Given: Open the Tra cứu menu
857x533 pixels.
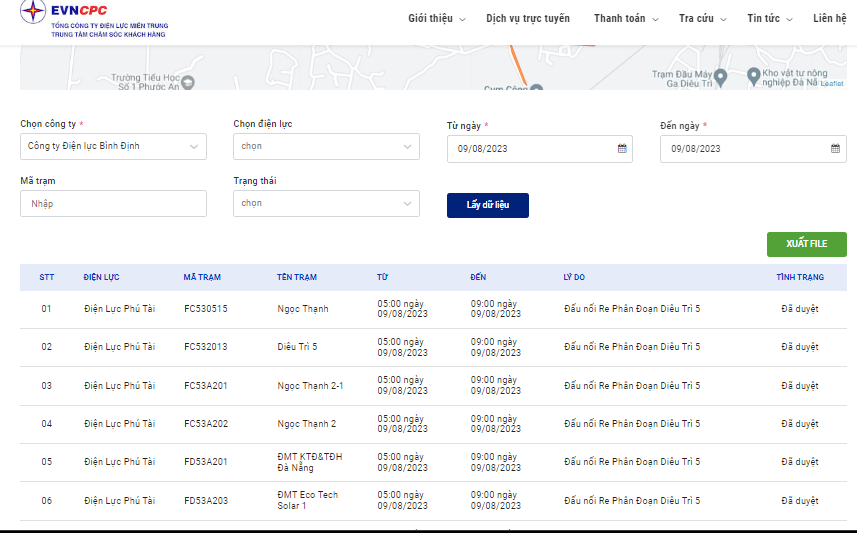Looking at the screenshot, I should pos(702,19).
